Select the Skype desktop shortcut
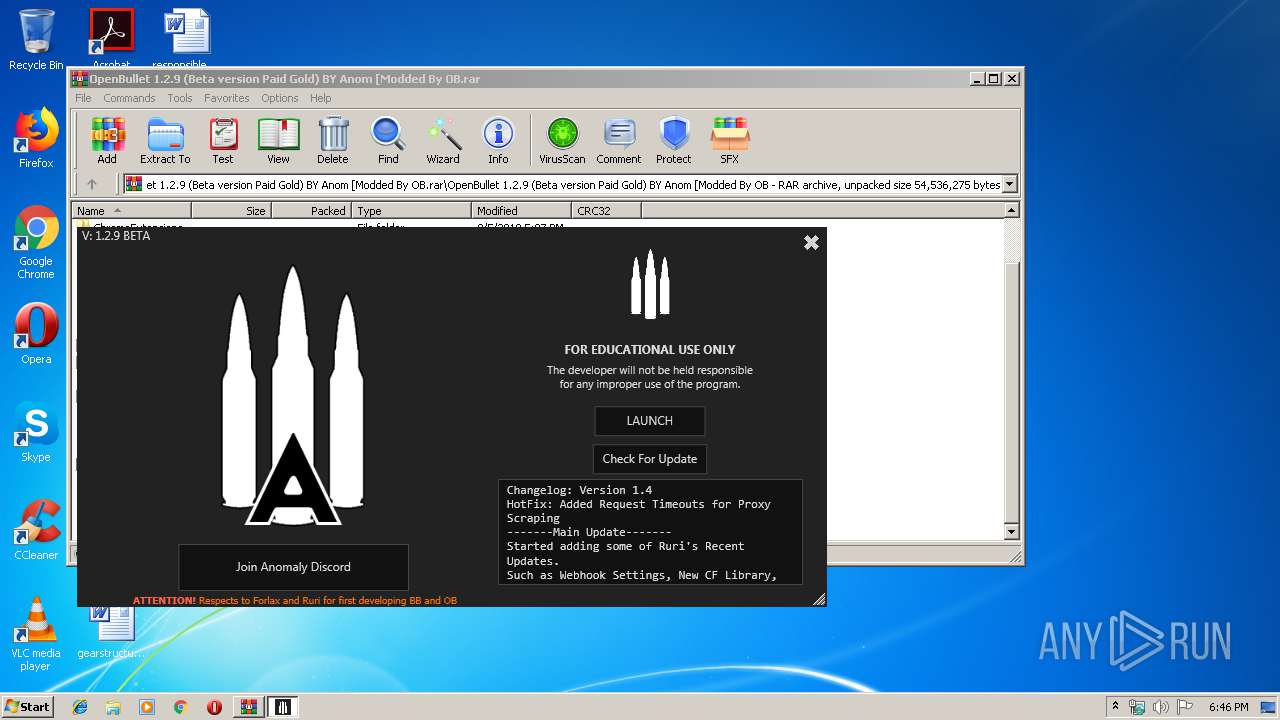The width and height of the screenshot is (1280, 720). (36, 433)
